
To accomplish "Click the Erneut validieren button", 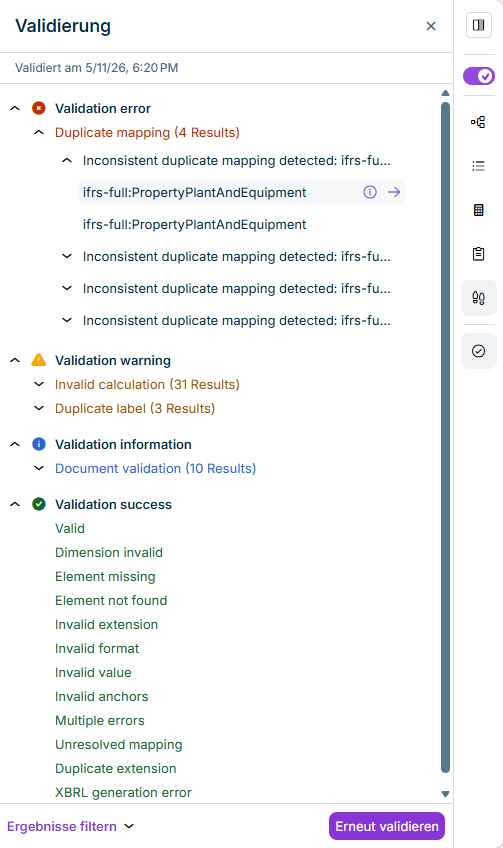I will 387,826.
